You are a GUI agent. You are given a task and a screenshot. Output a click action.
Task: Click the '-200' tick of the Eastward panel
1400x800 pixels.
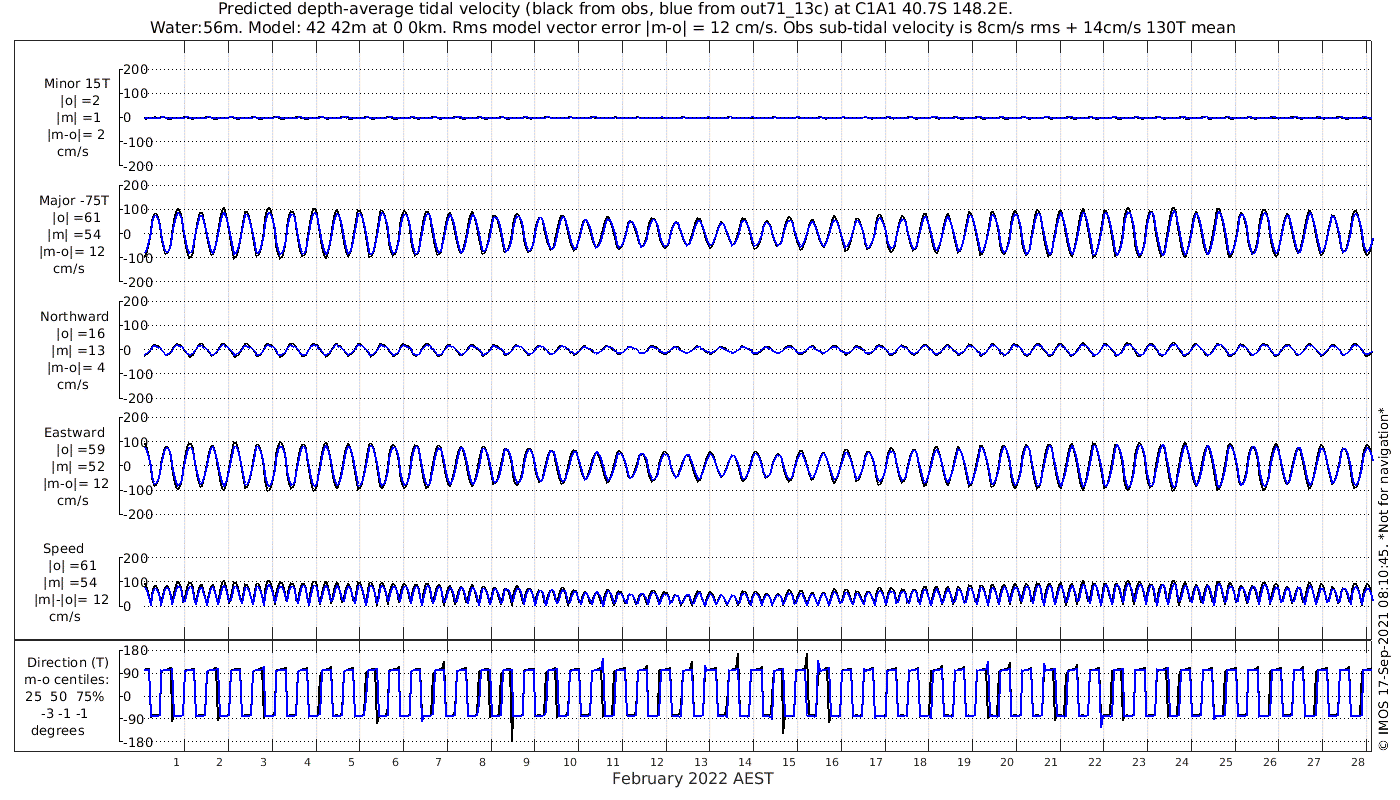coord(135,514)
